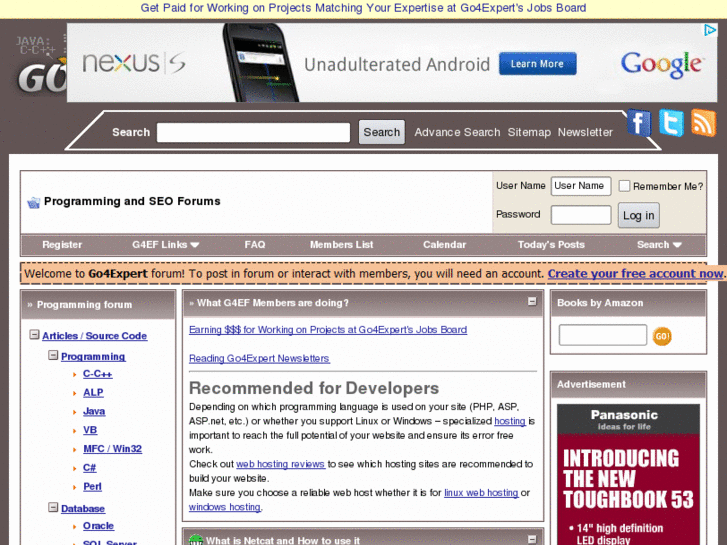The height and width of the screenshot is (545, 727).
Task: Click the windows hosting link
Action: tap(224, 507)
